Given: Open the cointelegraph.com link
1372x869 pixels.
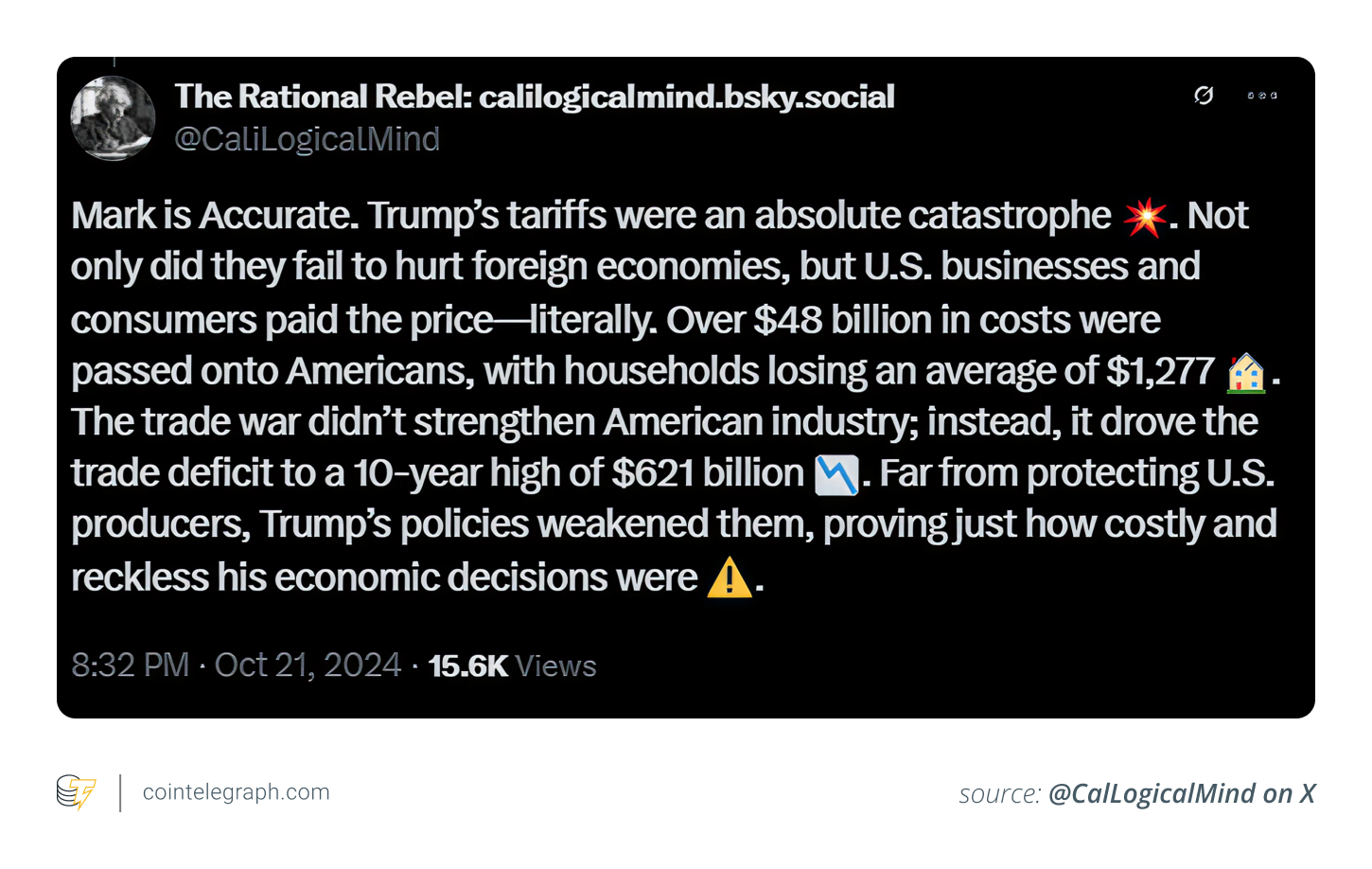Looking at the screenshot, I should (236, 792).
